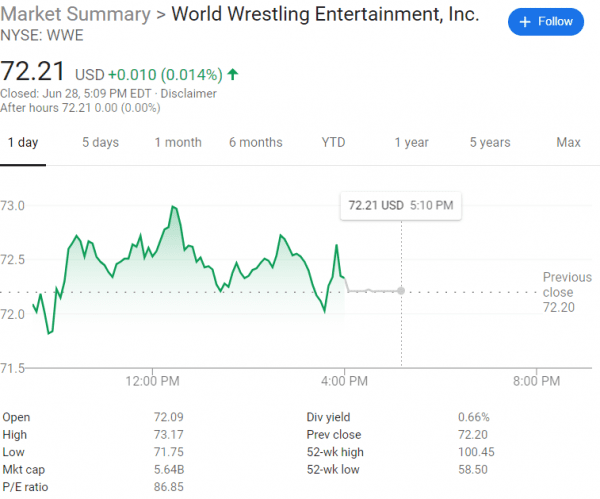Click the 4:00 PM axis label
The width and height of the screenshot is (600, 499).
(x=344, y=380)
